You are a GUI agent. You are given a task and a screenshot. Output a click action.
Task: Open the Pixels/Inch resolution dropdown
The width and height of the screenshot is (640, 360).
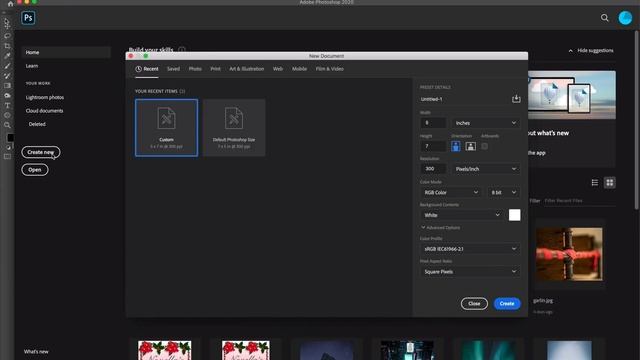485,169
